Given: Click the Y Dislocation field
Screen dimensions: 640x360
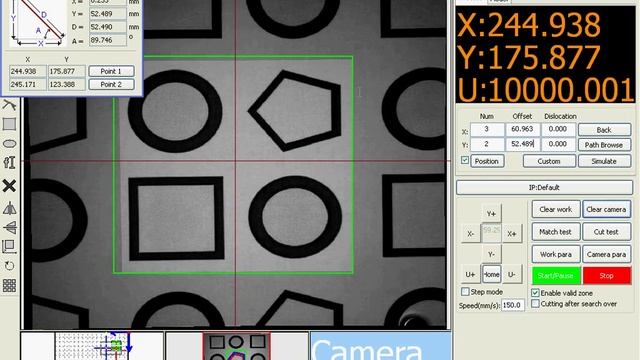Looking at the screenshot, I should (558, 144).
